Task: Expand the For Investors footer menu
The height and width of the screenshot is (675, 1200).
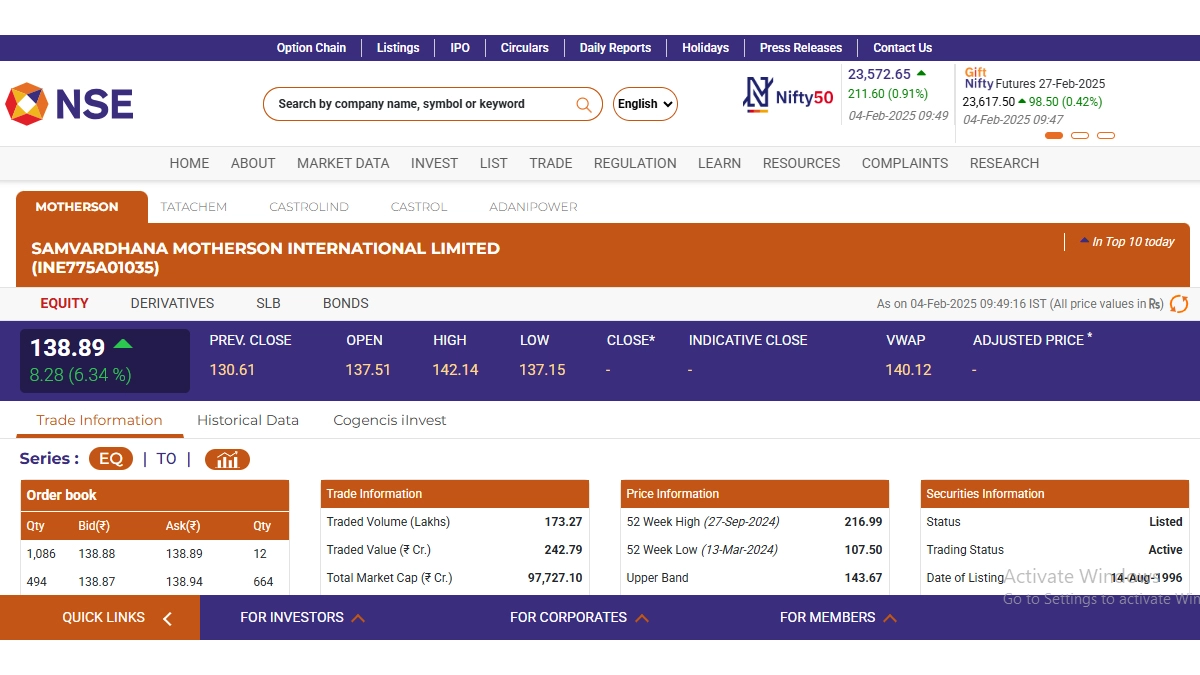Action: pos(302,618)
